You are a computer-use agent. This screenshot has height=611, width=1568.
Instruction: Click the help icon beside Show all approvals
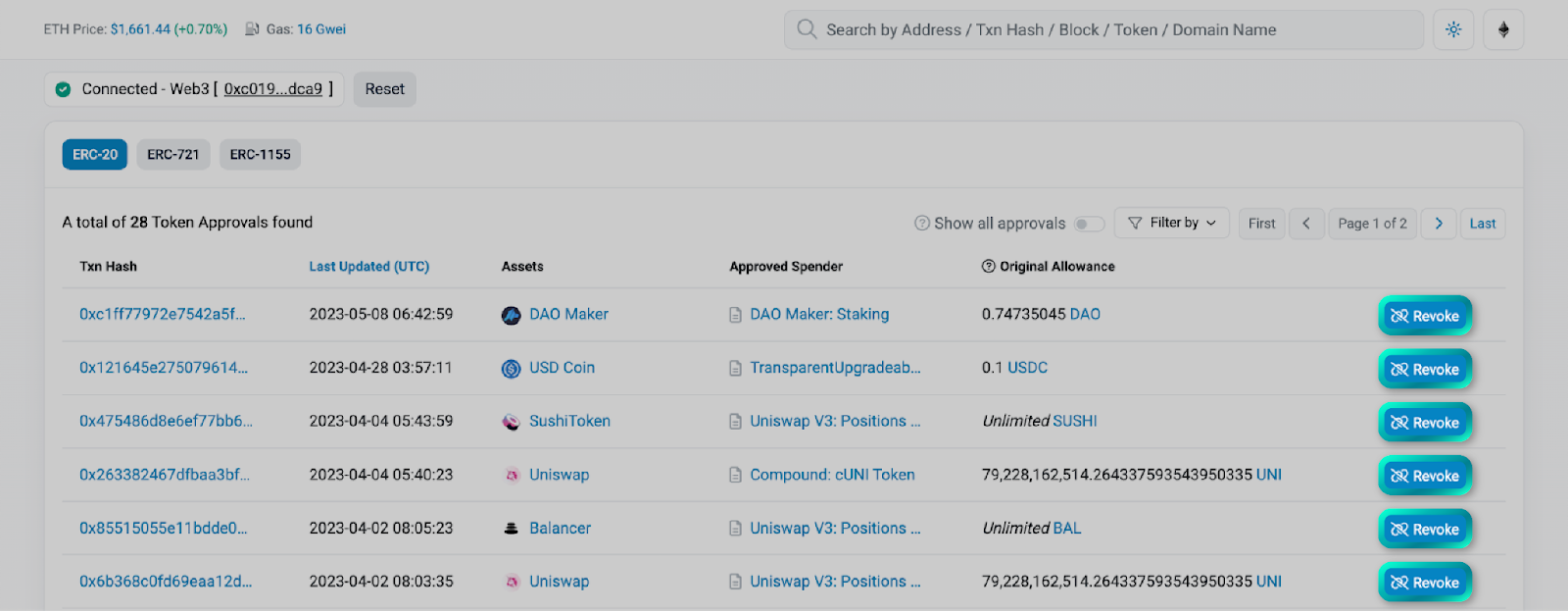click(x=921, y=224)
